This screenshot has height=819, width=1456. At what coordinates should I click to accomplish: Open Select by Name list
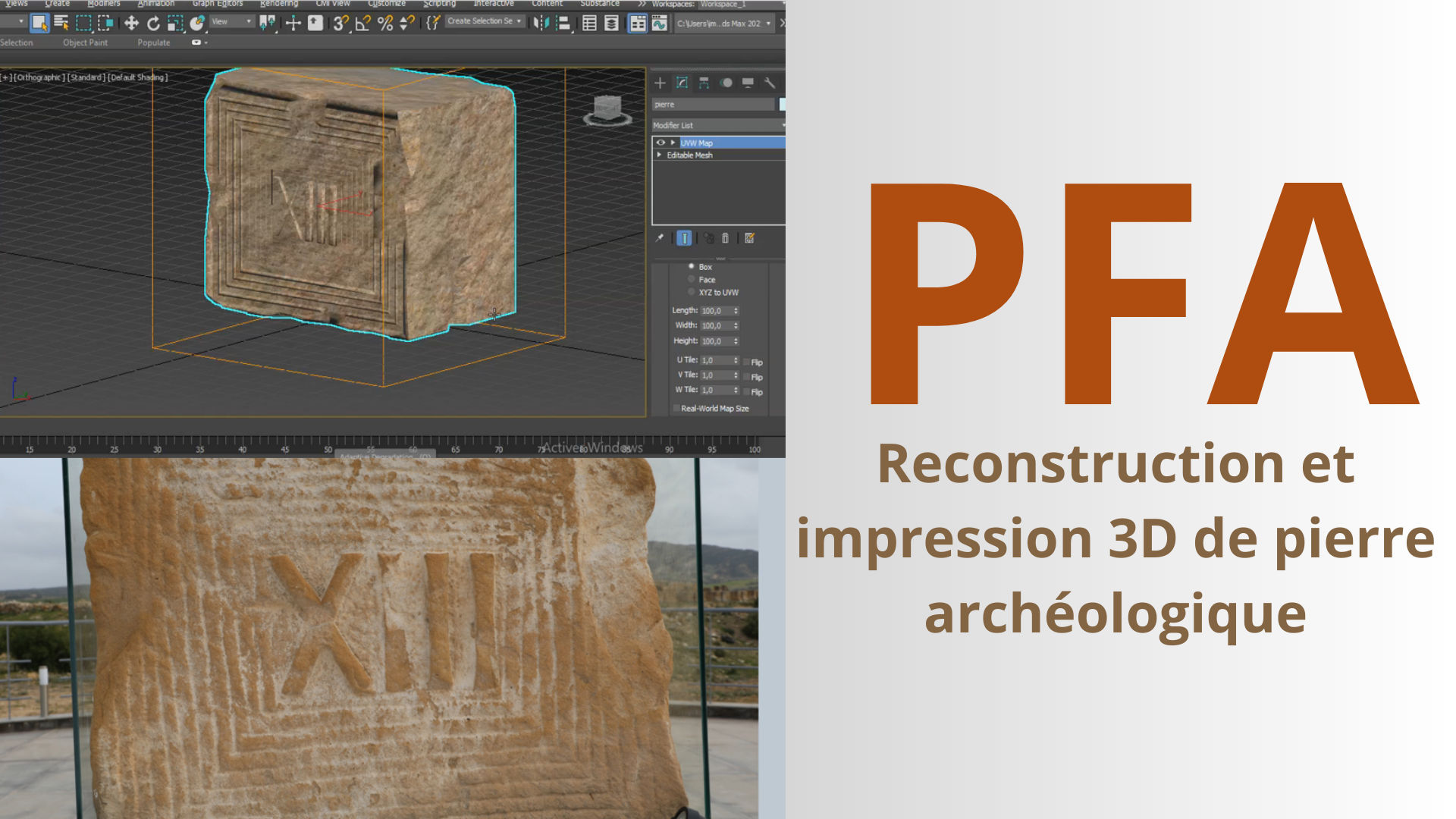(x=61, y=24)
